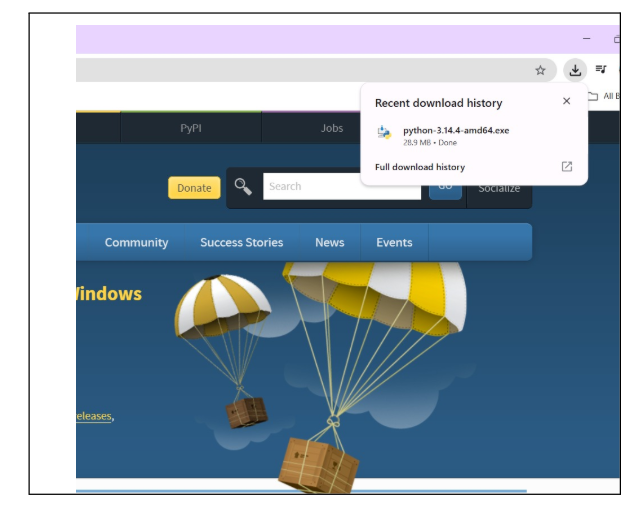This screenshot has height=513, width=643.
Task: Select Events in the navigation bar
Action: point(394,243)
